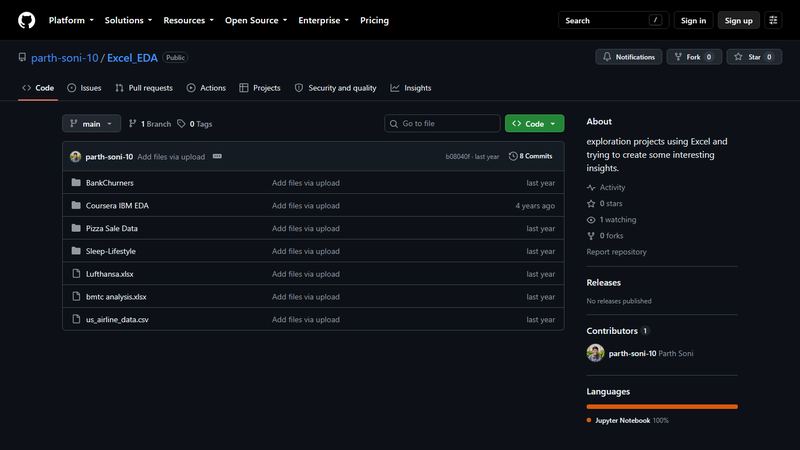View the 0 stars link
The height and width of the screenshot is (450, 800).
[605, 203]
